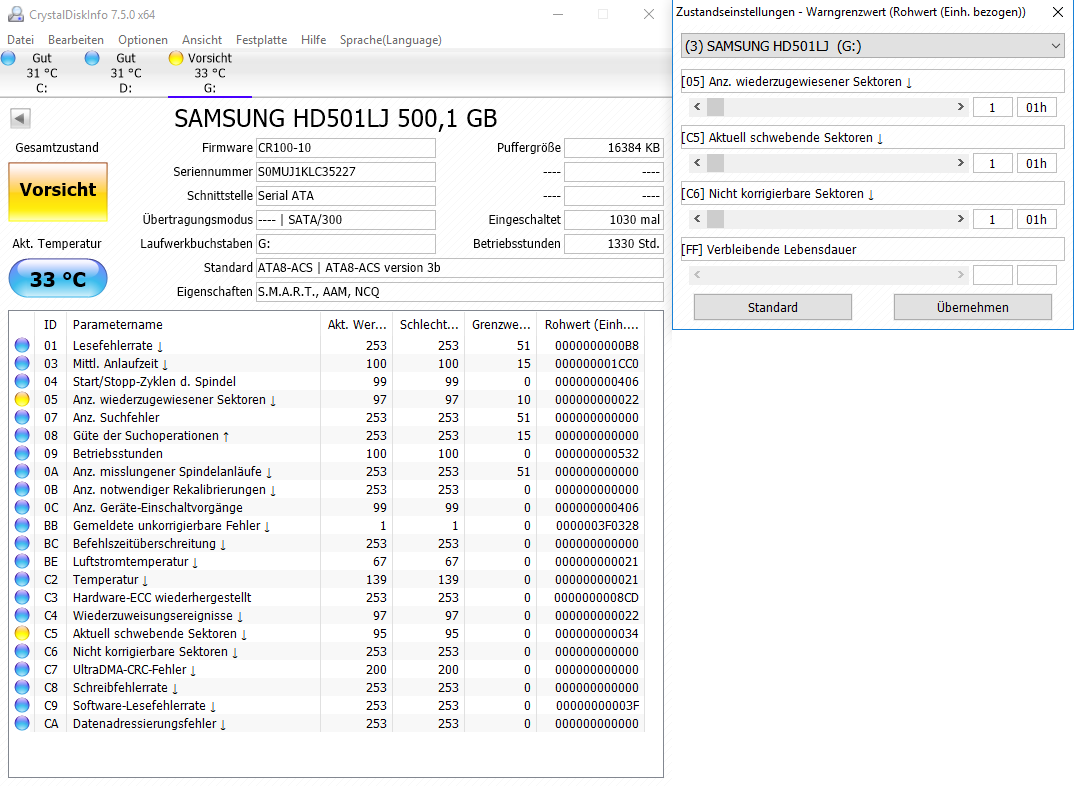The image size is (1074, 786).
Task: Click the [05] decimal value field
Action: point(992,107)
